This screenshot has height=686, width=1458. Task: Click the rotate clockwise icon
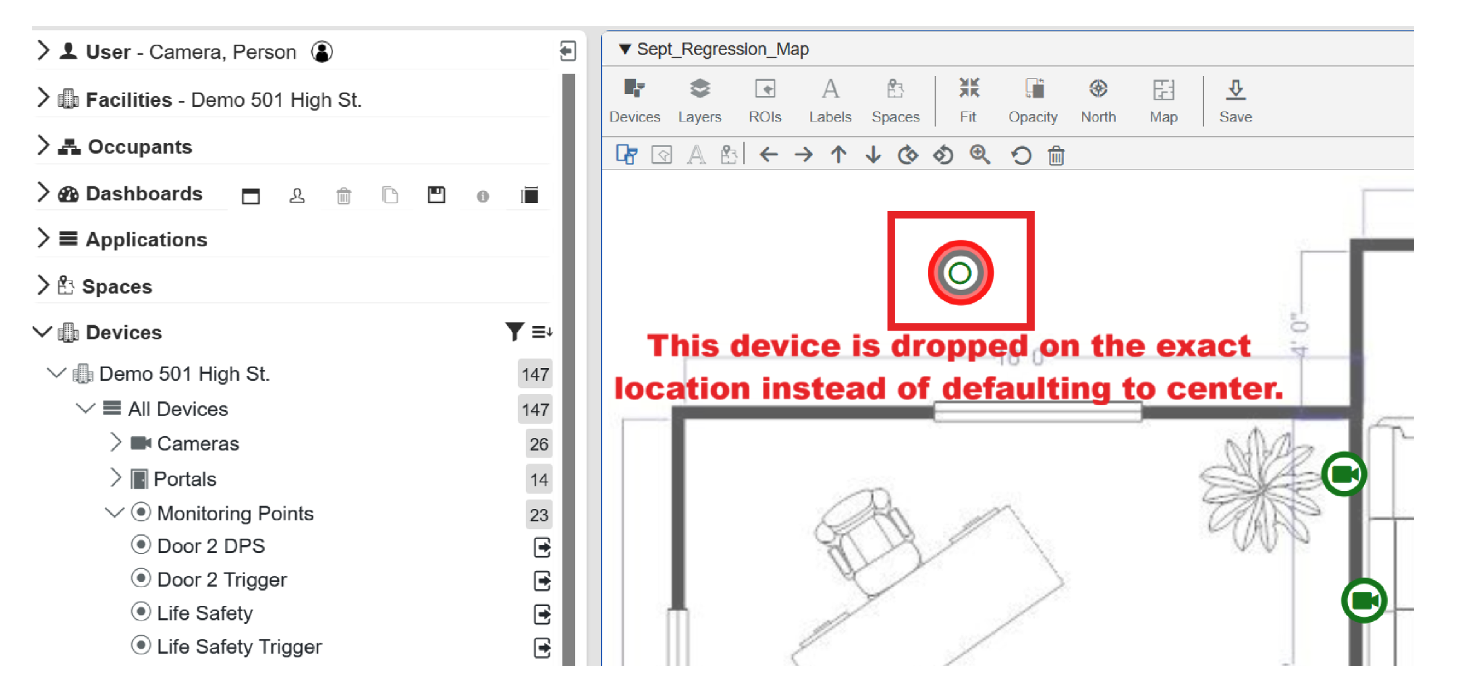(x=908, y=155)
